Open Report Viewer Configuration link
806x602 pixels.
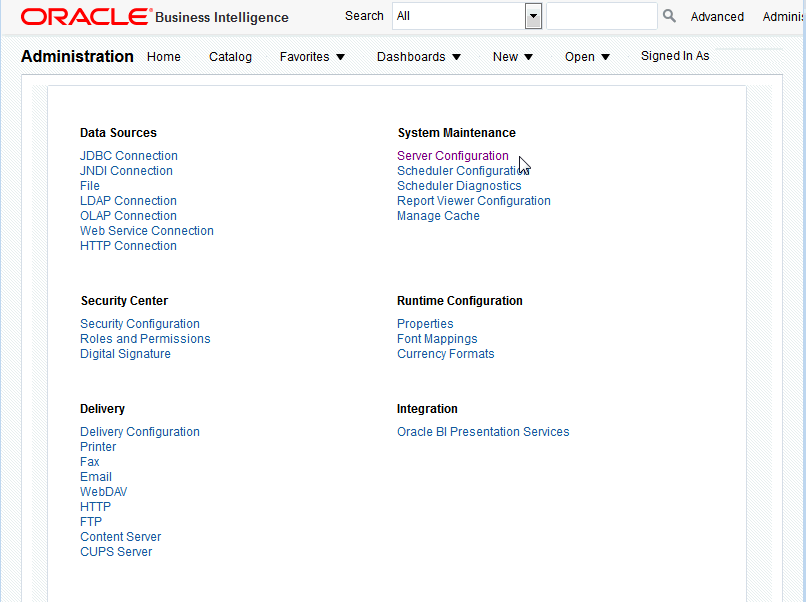(473, 200)
